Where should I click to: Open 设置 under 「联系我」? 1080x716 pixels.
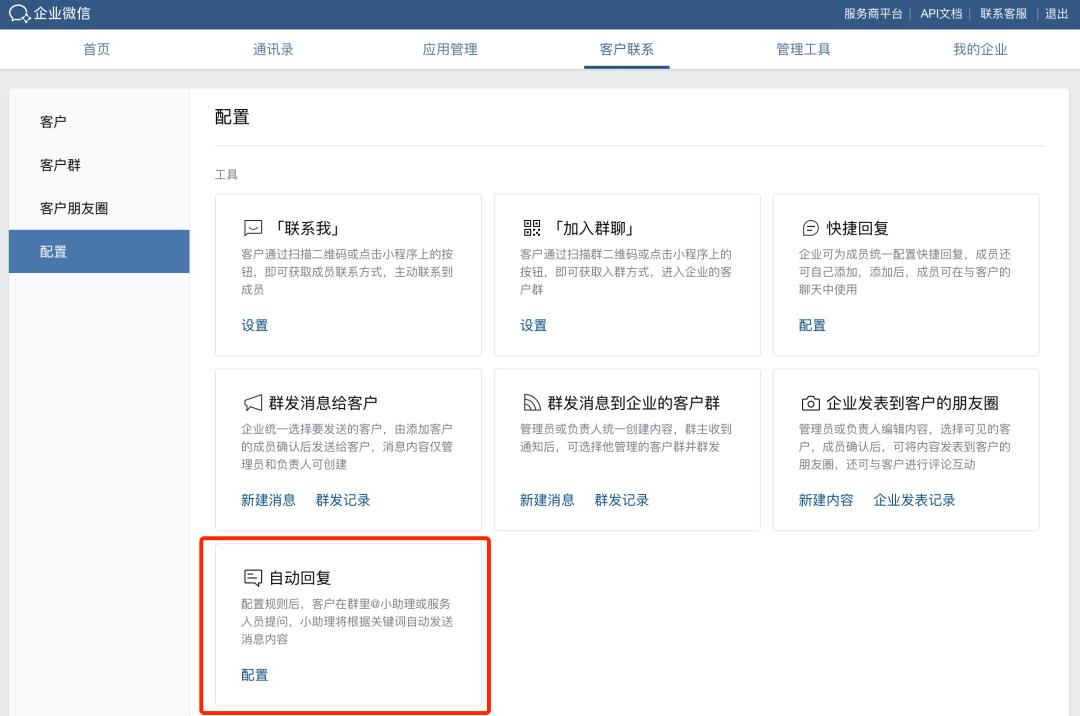(254, 326)
